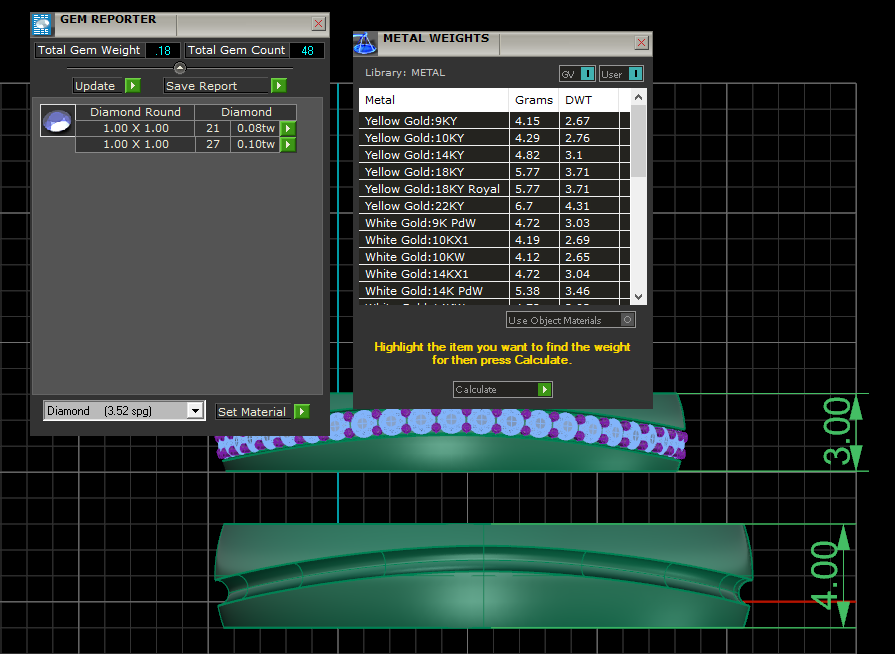Collapse Gem Reporter header with arrow handle

tap(180, 68)
